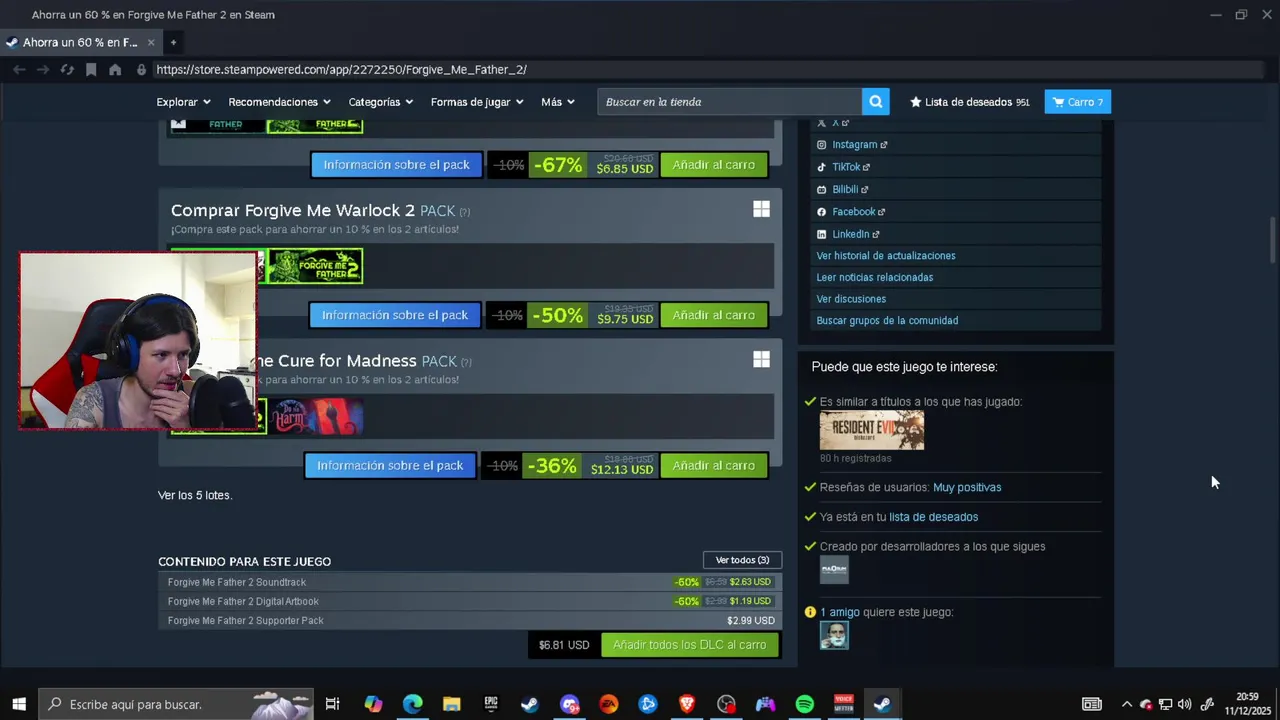The image size is (1280, 720).
Task: Click the 'Ver todos (3)' DLC button
Action: 742,560
